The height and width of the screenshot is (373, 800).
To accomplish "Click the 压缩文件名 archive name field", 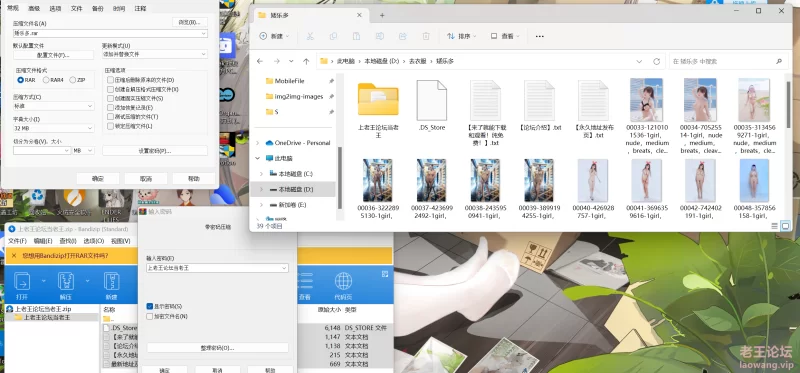I will coord(110,33).
